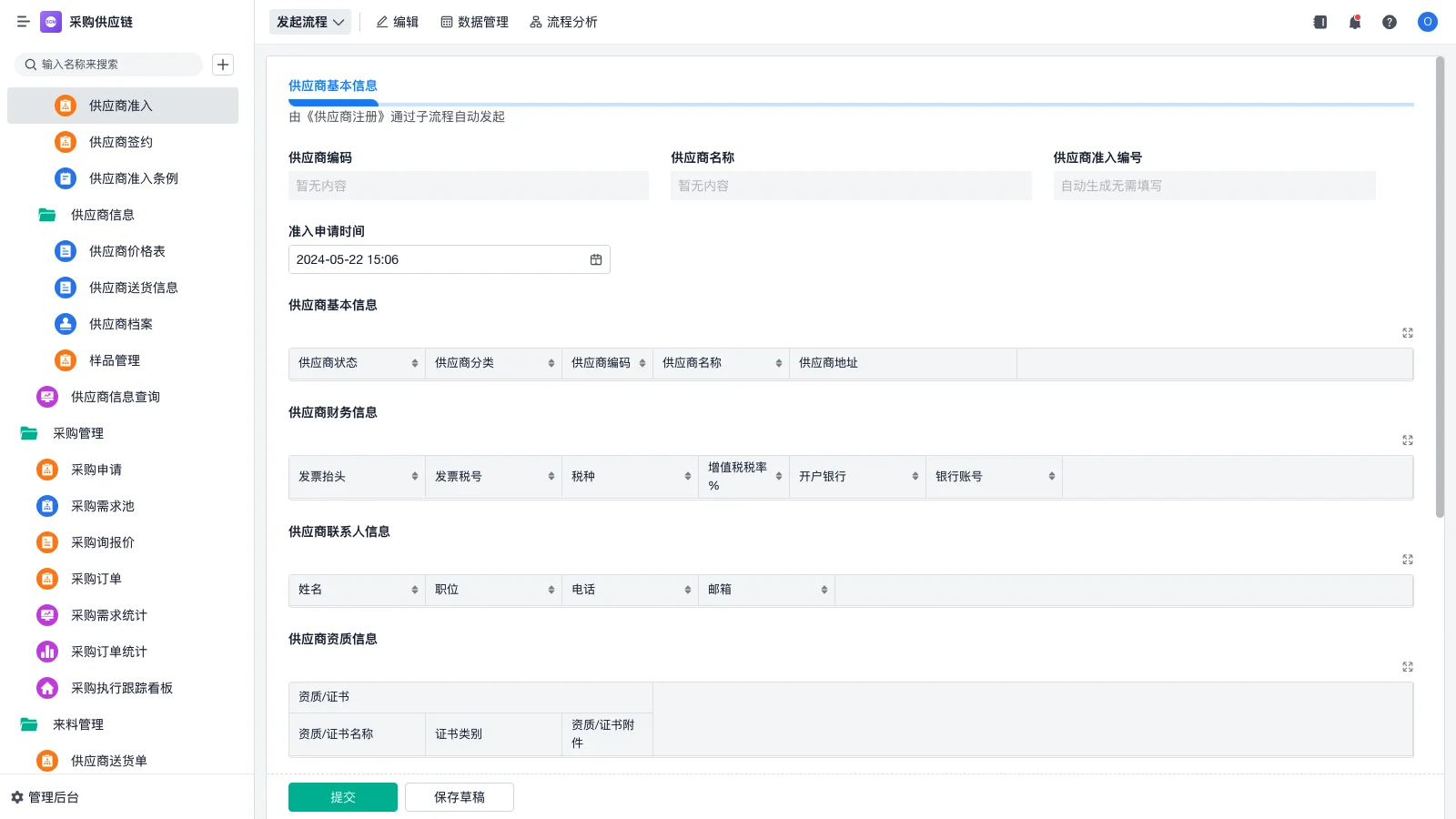Click the 采购执行跟踪看板 home icon

47,688
